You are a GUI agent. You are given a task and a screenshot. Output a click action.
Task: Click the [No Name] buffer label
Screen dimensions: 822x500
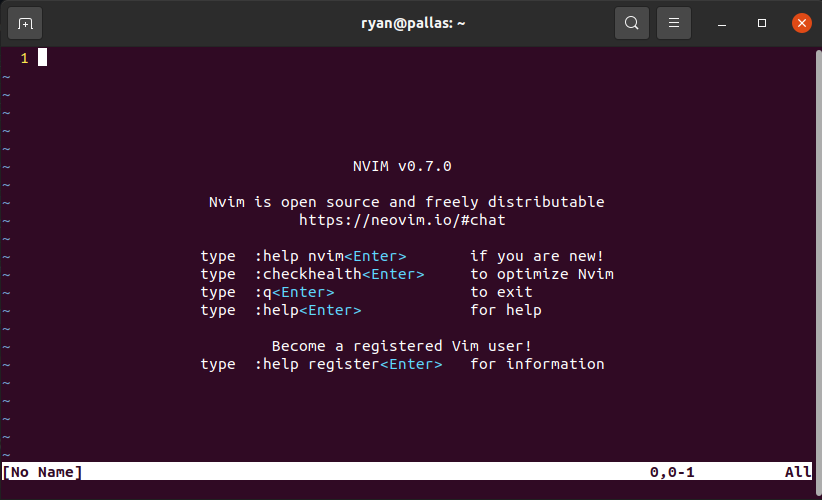click(43, 471)
